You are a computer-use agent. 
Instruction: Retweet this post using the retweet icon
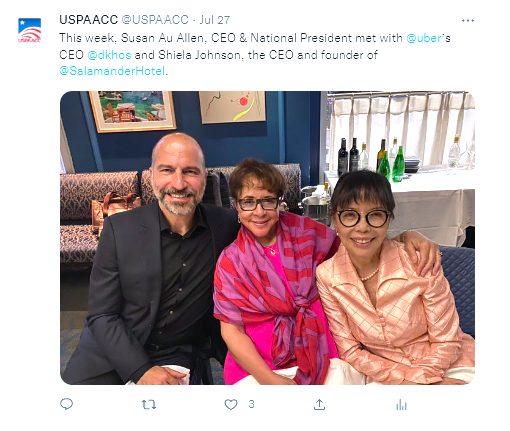click(x=149, y=405)
